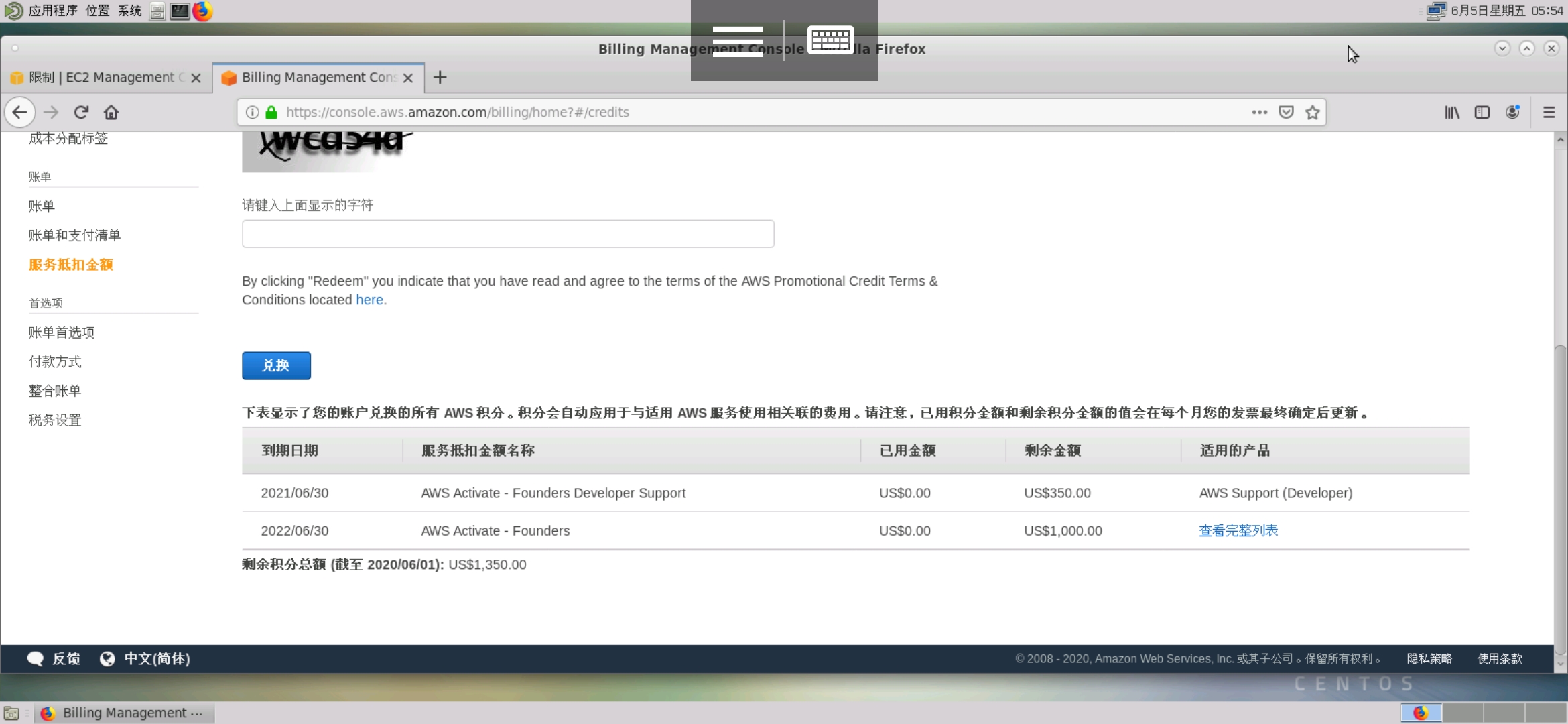Click the browser forward arrow
The width and height of the screenshot is (1568, 724).
51,112
